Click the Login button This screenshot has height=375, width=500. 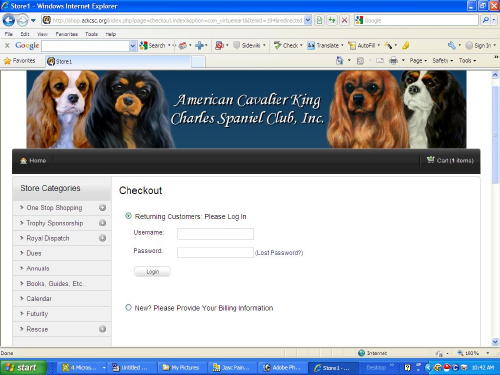152,272
